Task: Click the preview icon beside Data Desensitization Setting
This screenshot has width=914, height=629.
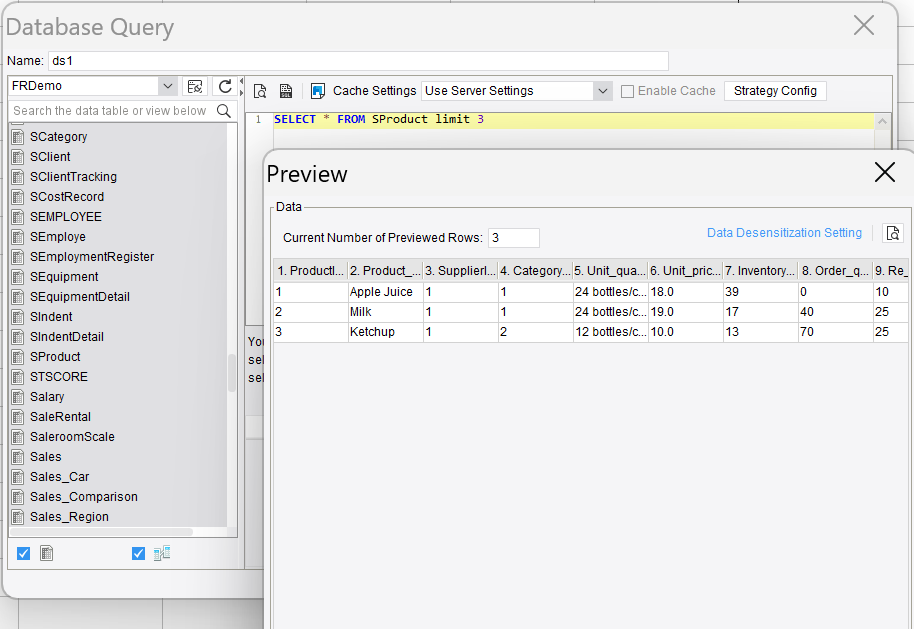Action: coord(893,233)
